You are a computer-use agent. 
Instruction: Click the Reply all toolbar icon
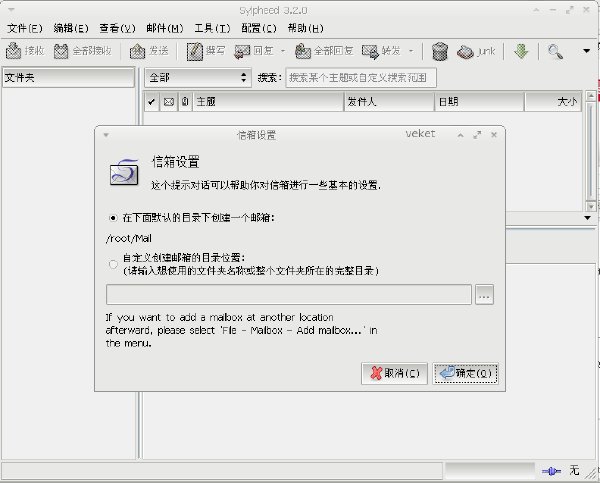pyautogui.click(x=303, y=51)
